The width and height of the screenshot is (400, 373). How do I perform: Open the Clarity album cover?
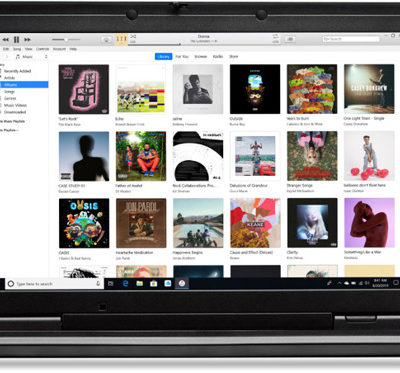click(x=312, y=223)
